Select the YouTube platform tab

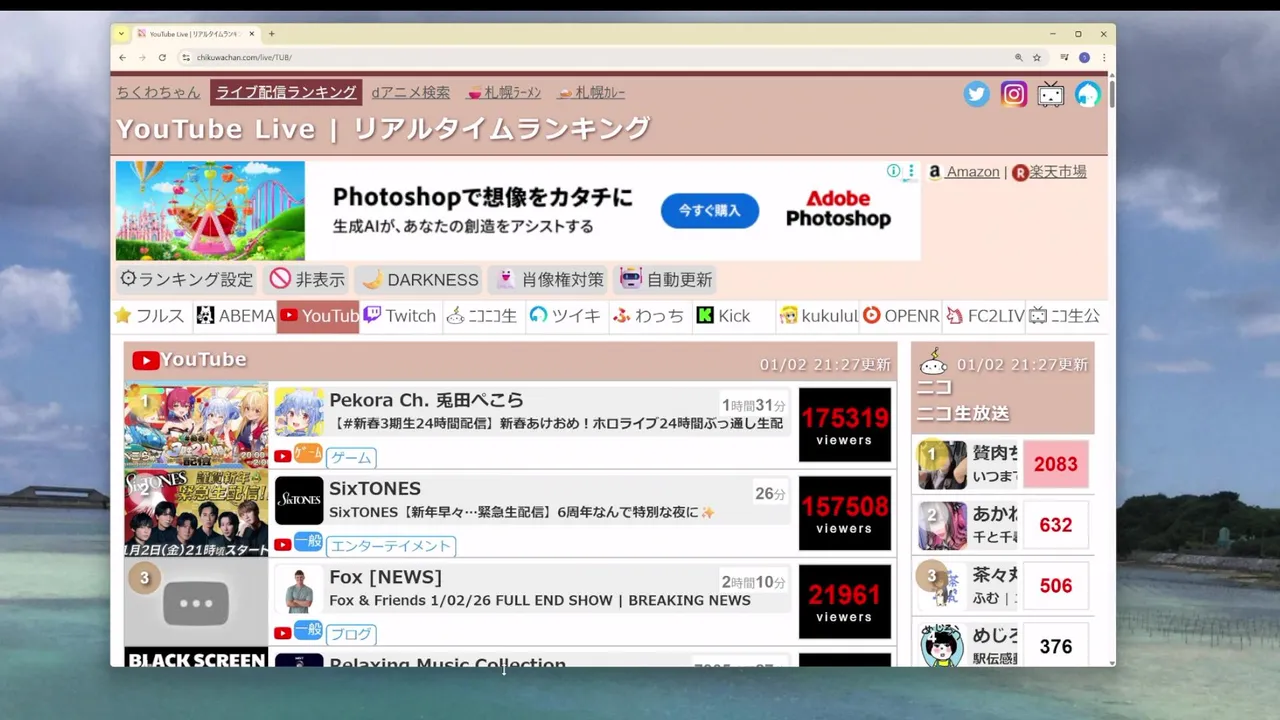point(318,316)
